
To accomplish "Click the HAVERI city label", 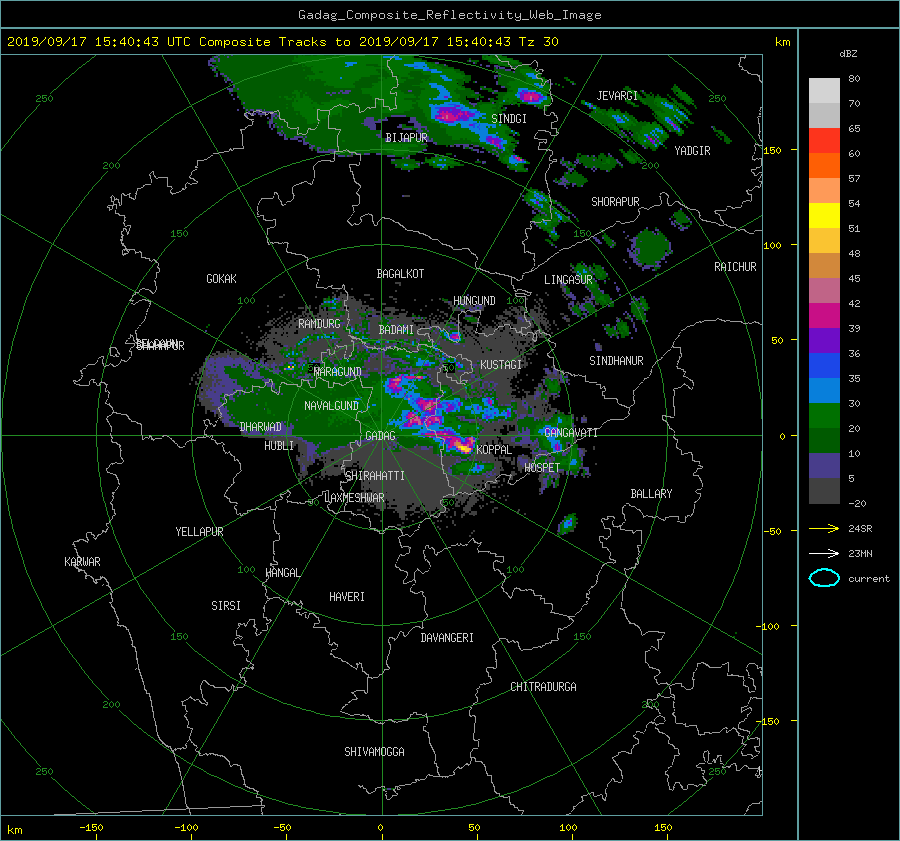I will (x=347, y=597).
